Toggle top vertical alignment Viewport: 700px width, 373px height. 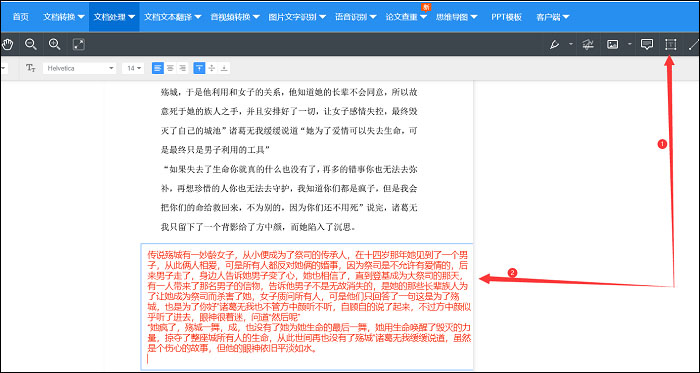click(x=199, y=68)
